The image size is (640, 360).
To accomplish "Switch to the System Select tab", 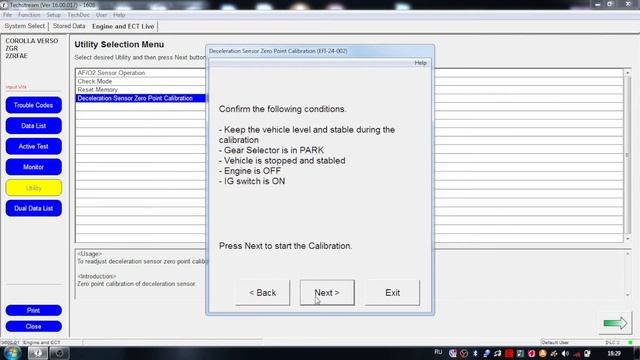I will pyautogui.click(x=24, y=26).
